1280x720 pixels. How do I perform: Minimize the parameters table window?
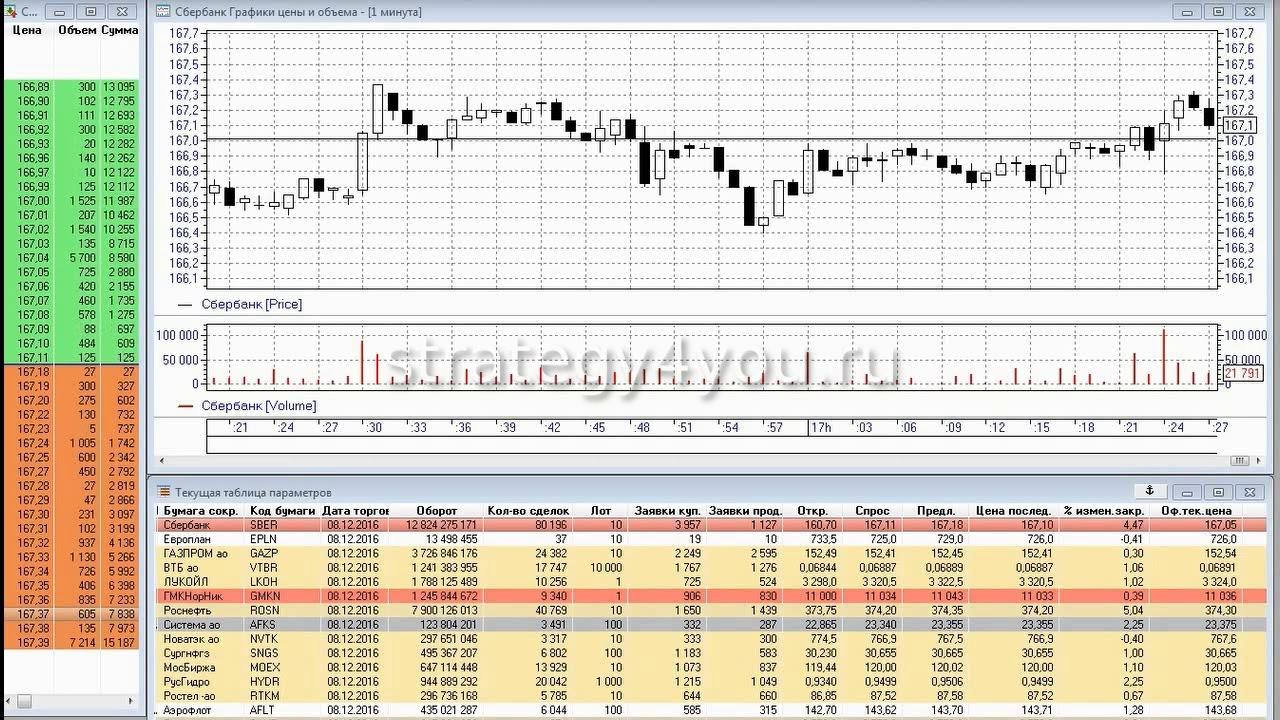(1189, 492)
